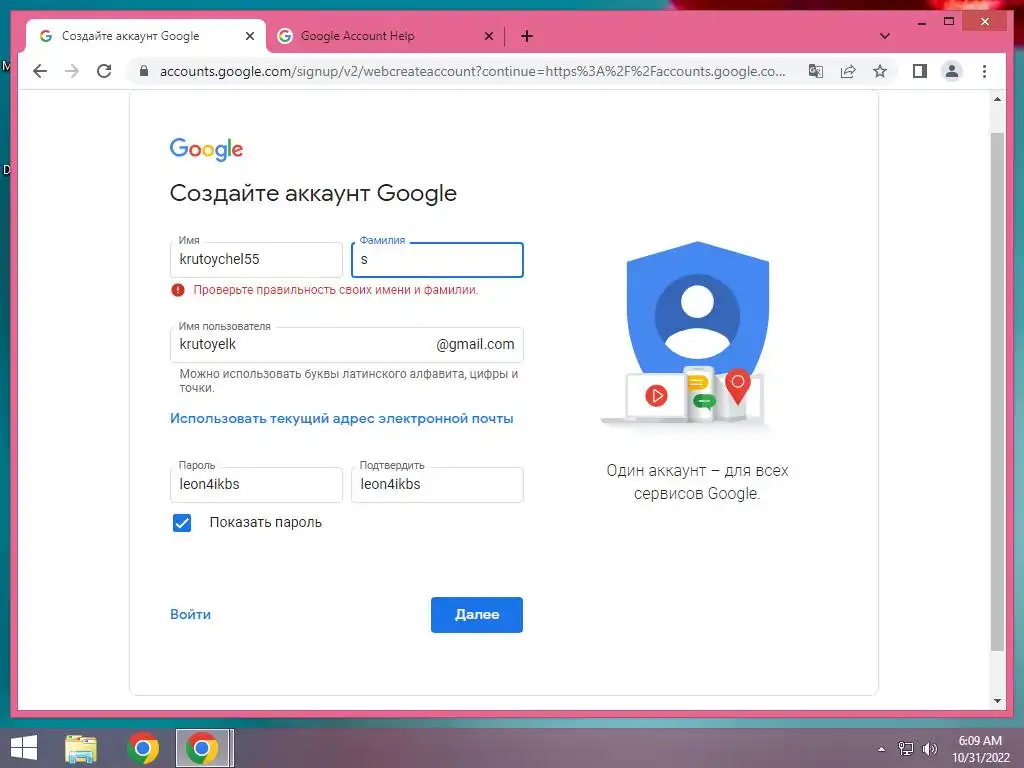This screenshot has width=1024, height=768.
Task: Click the scrollbar down arrow
Action: tap(997, 701)
